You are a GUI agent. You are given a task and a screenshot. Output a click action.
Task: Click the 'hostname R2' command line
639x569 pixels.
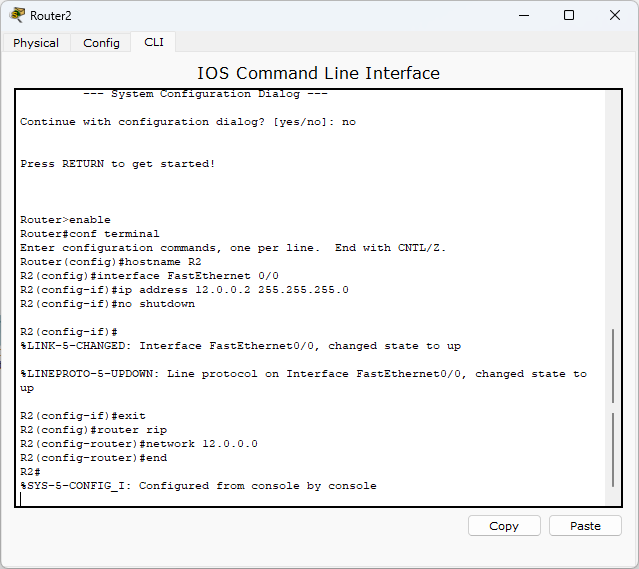tap(110, 262)
